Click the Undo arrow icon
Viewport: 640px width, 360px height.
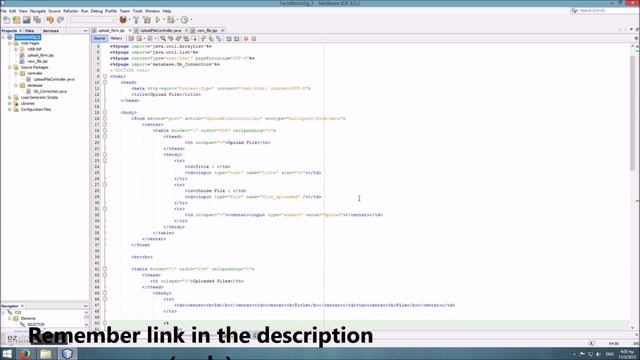click(x=50, y=20)
